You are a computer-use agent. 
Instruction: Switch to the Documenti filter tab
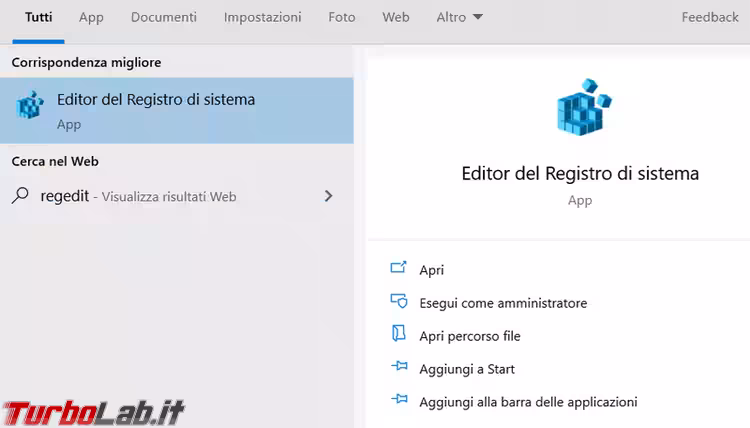(x=163, y=17)
